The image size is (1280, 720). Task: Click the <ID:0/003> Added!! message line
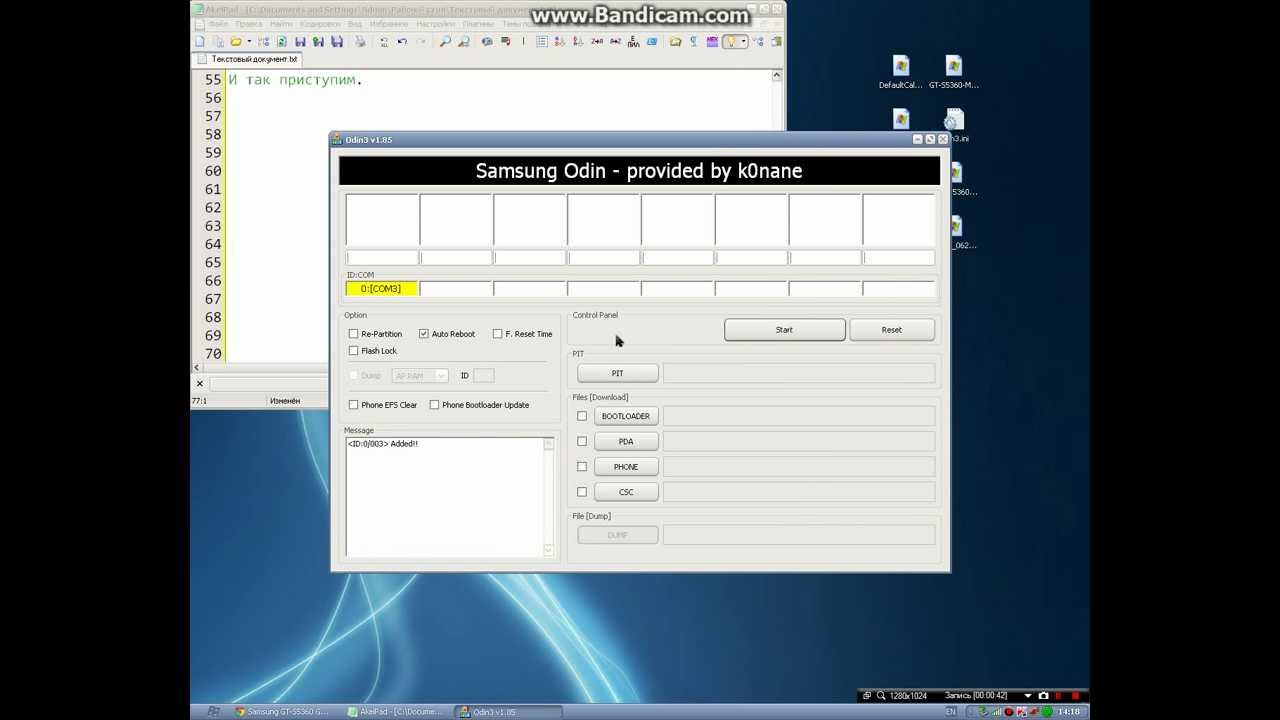[x=383, y=444]
